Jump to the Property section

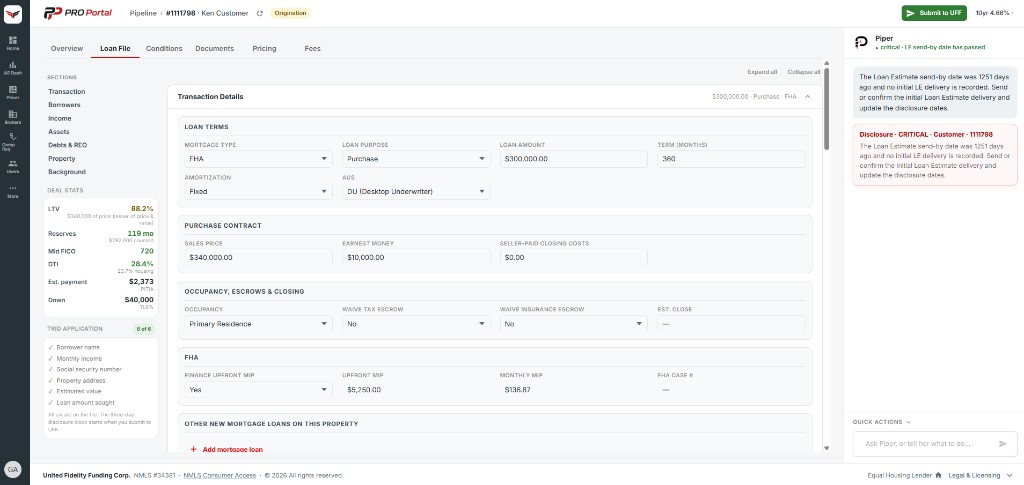(61, 159)
